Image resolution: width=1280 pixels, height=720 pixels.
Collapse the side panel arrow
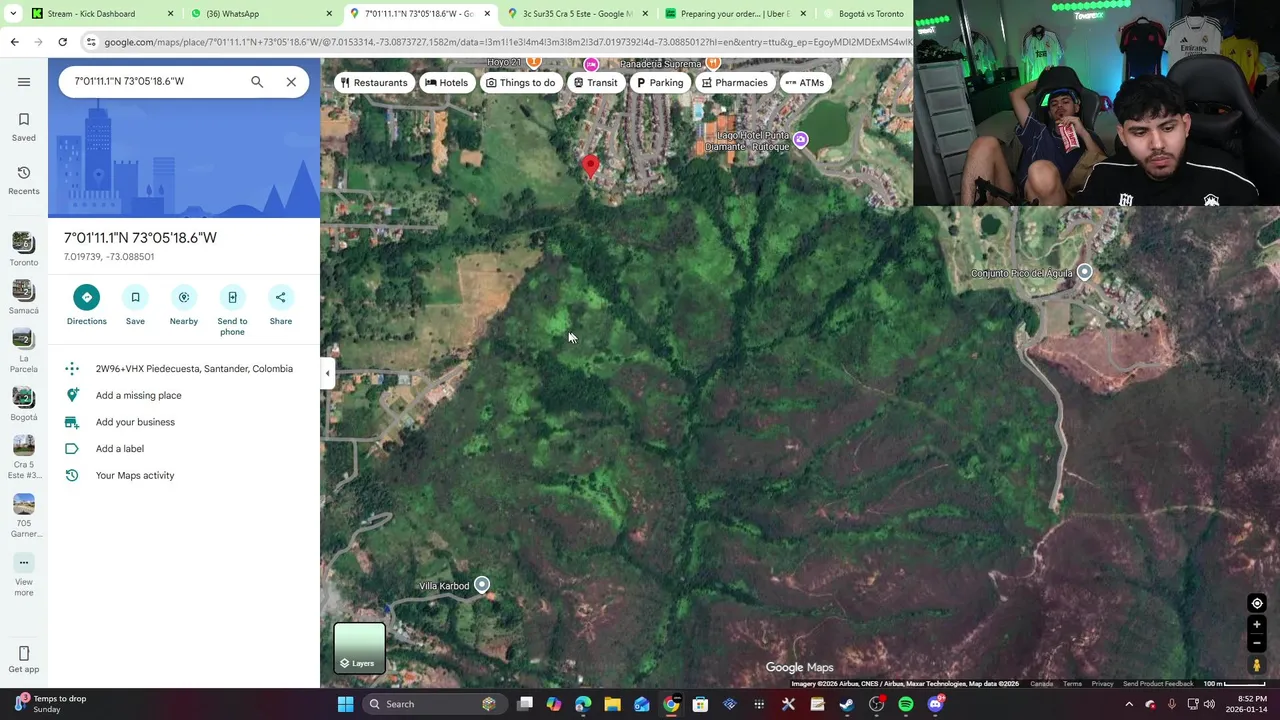(x=327, y=373)
